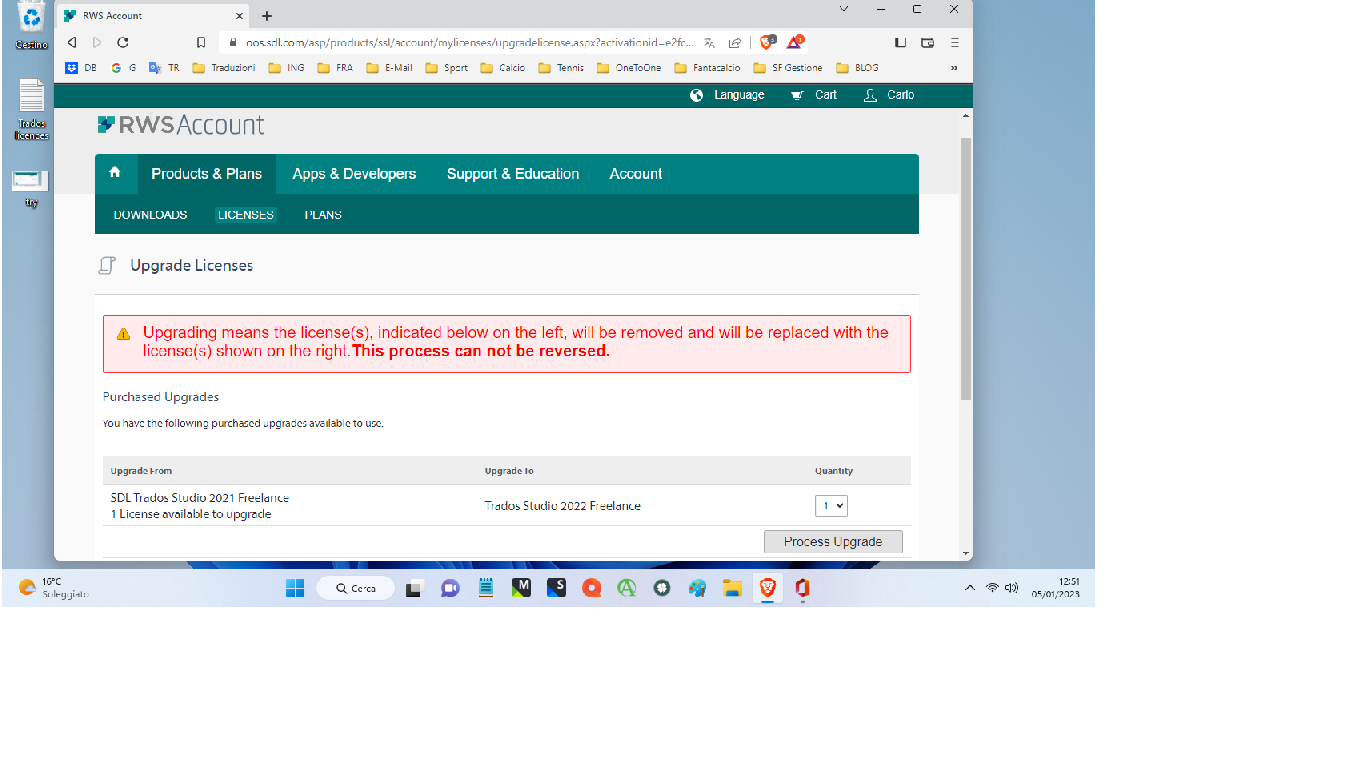Open the browser hamburger menu
This screenshot has height=768, width=1366.
[955, 42]
